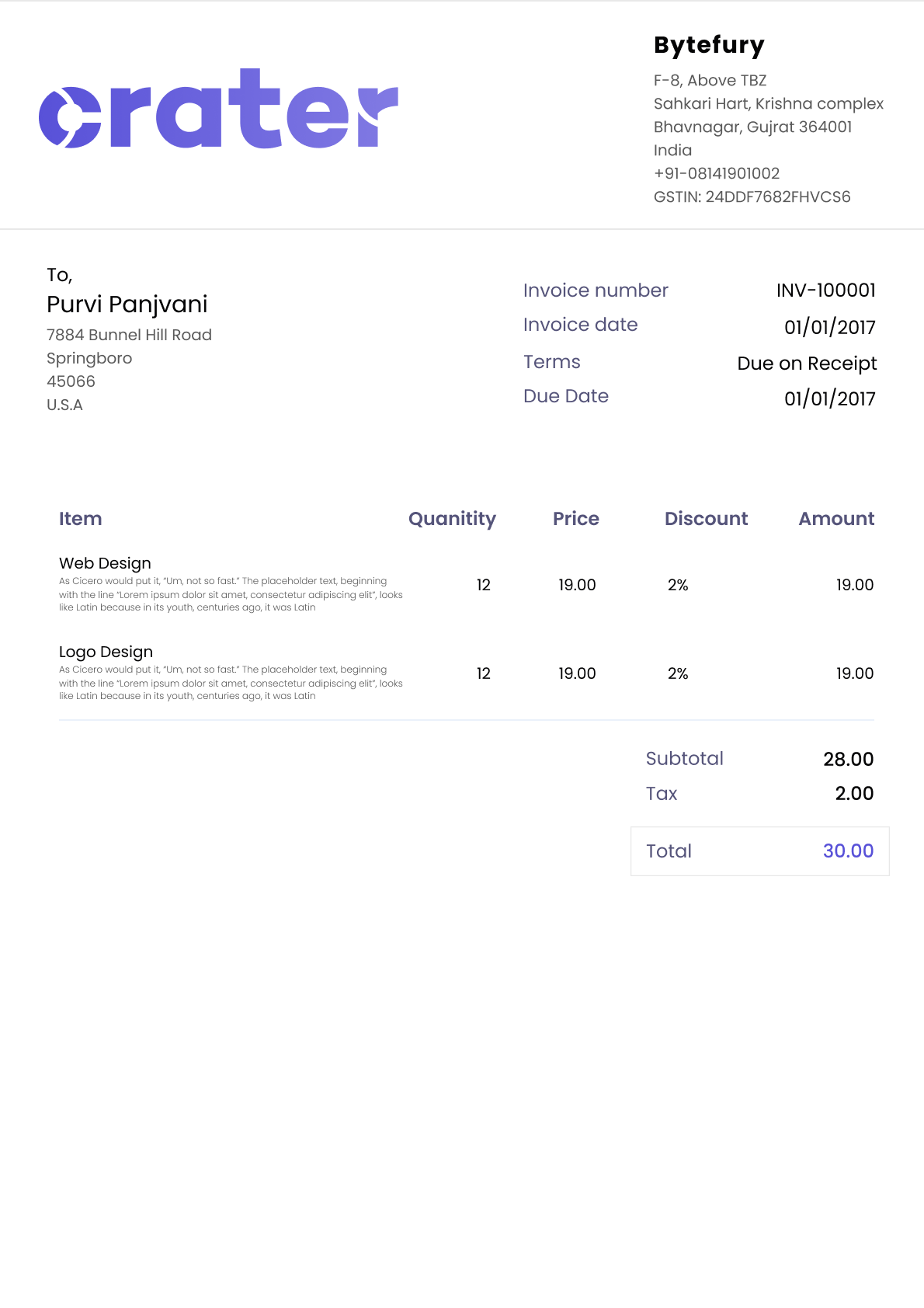This screenshot has height=1308, width=924.
Task: Click the phone number +91-08141901002
Action: [x=716, y=174]
